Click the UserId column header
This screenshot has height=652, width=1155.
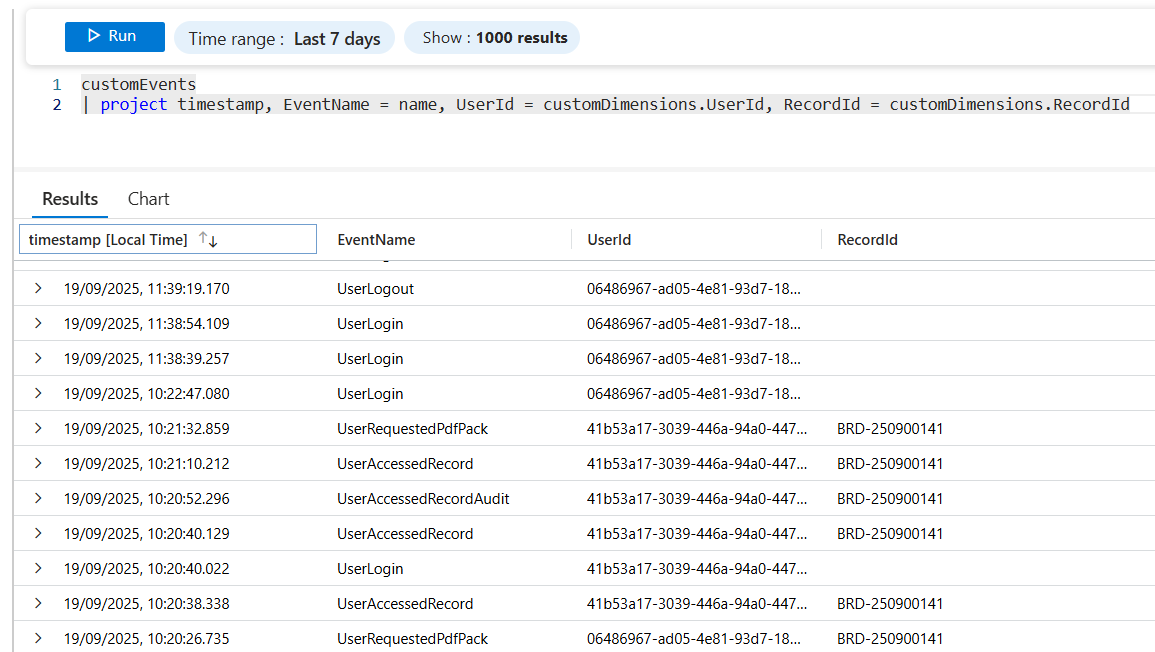pos(609,240)
